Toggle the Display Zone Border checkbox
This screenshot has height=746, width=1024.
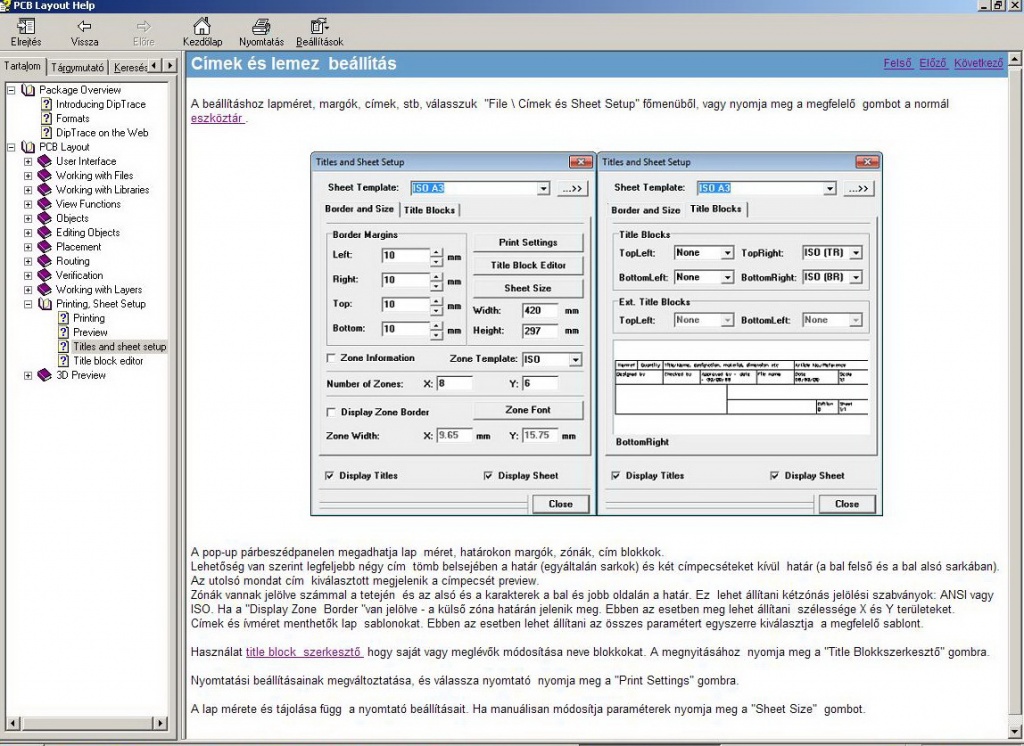tap(331, 412)
